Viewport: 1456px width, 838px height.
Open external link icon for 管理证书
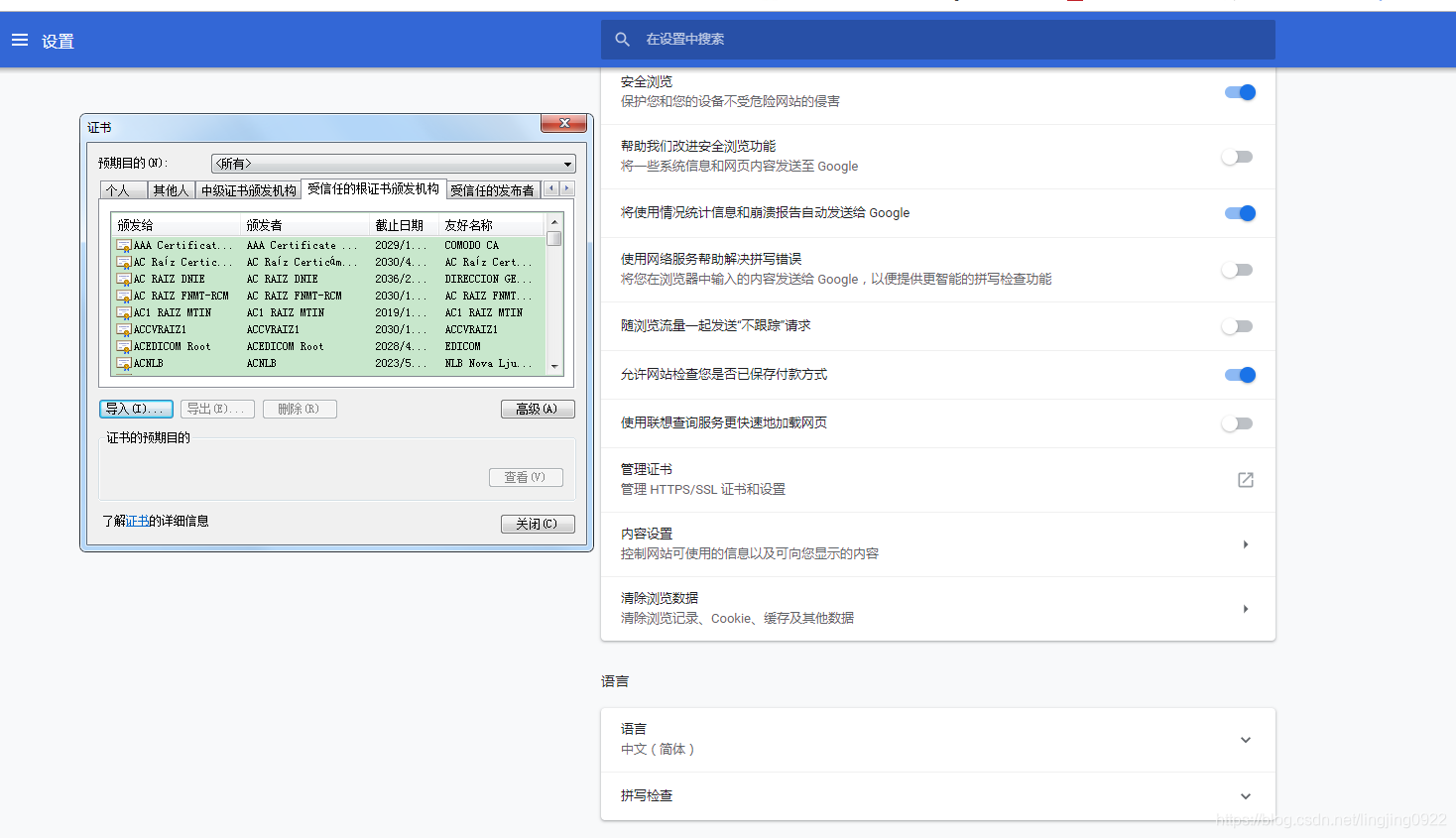coord(1246,480)
